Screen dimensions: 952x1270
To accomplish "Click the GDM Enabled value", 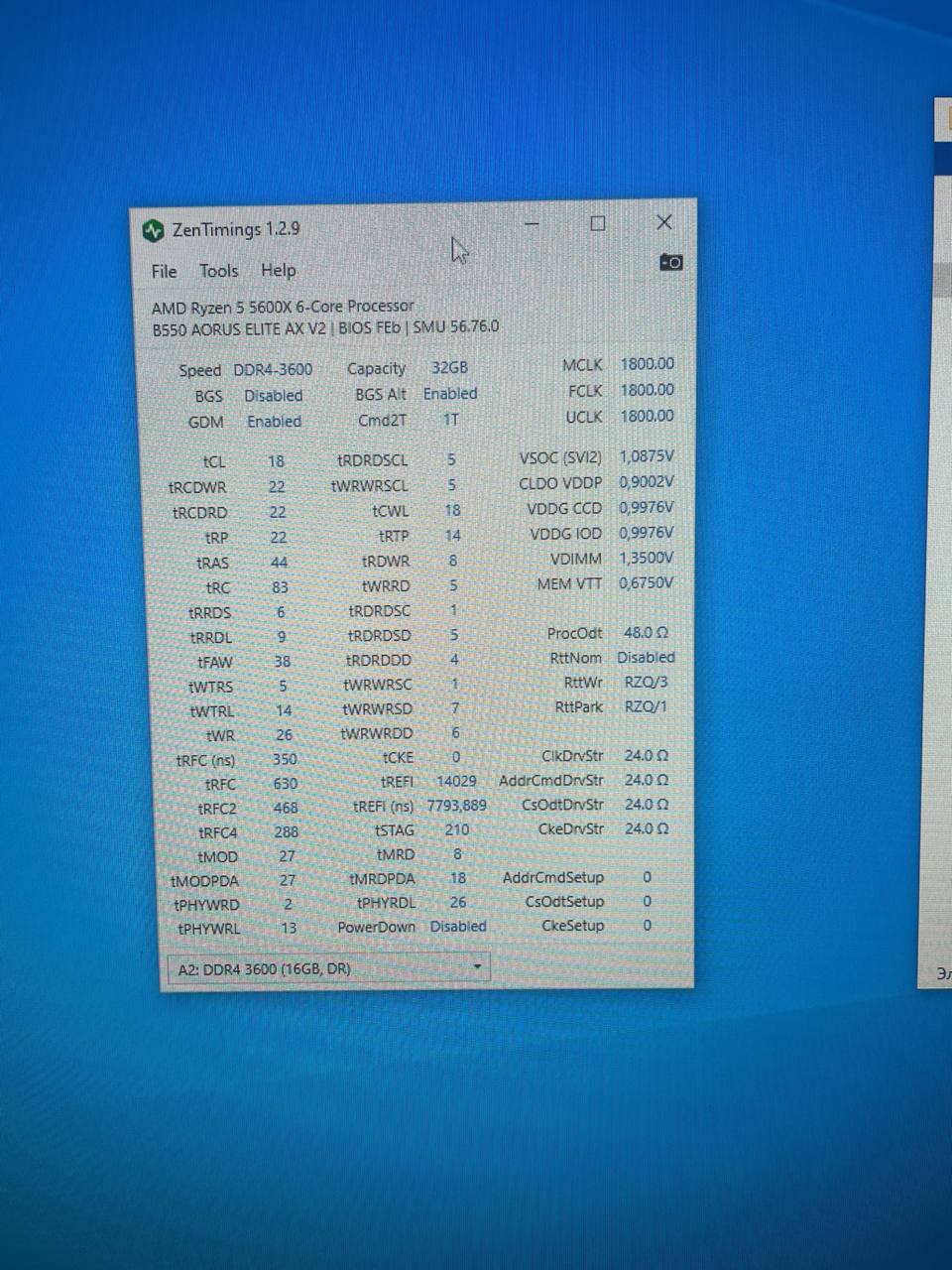I will pyautogui.click(x=274, y=421).
